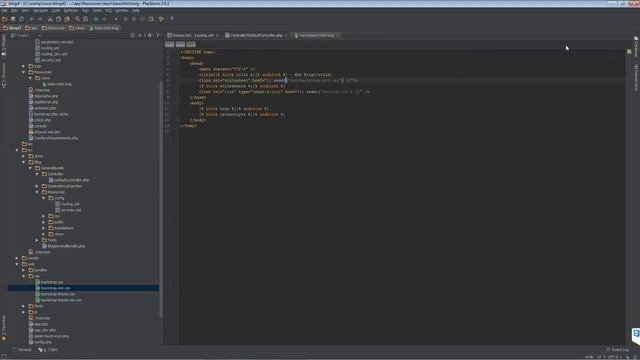Click the Open folder toolbar icon

pos(4,19)
